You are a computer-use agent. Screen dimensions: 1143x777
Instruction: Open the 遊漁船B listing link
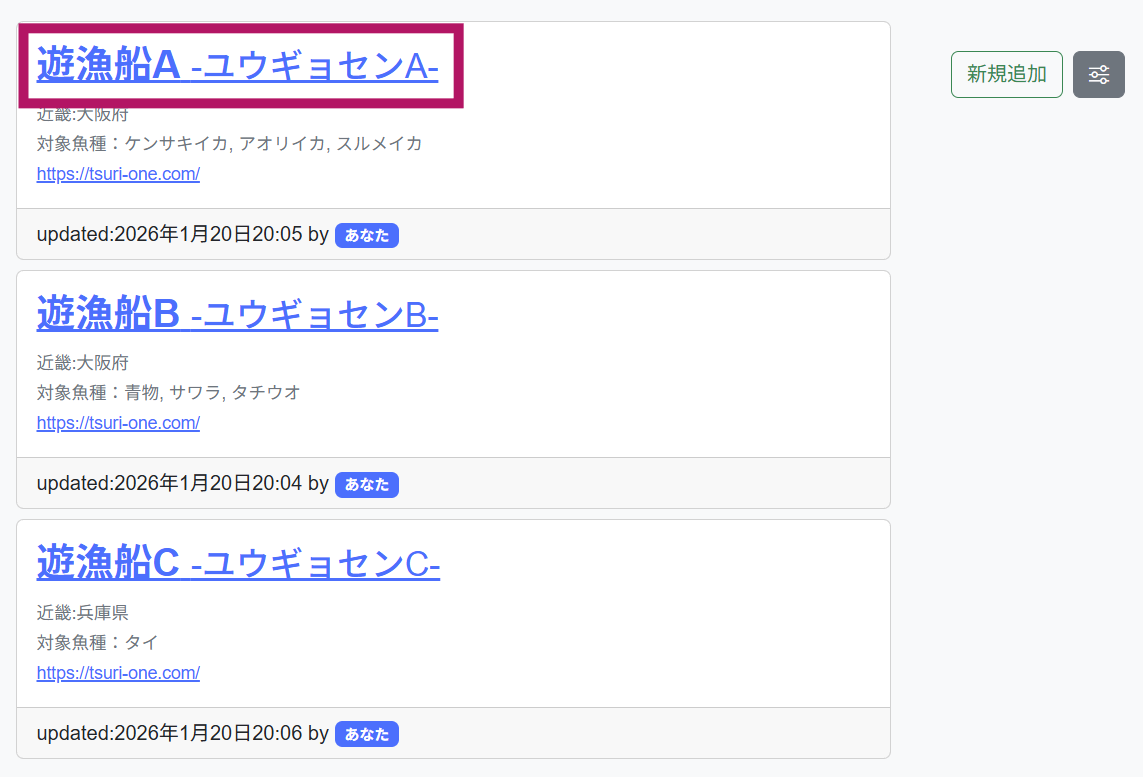(x=237, y=316)
